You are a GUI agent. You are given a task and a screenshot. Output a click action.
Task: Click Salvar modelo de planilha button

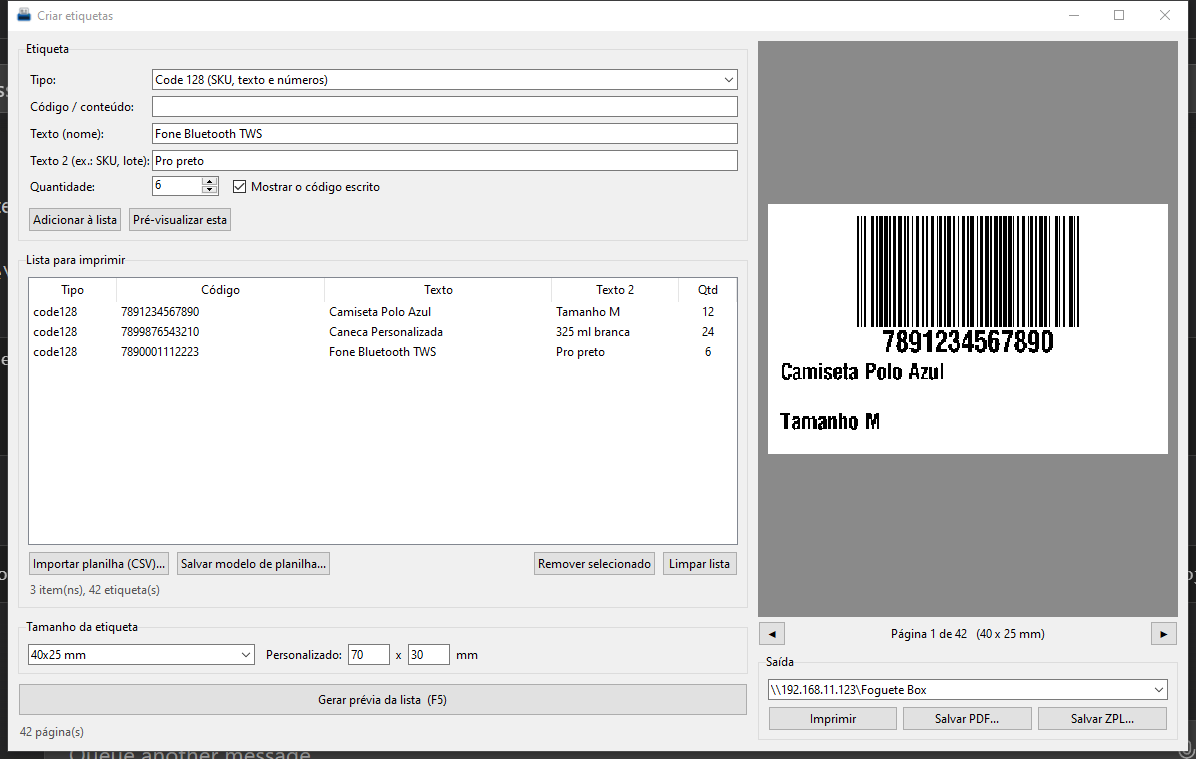coord(253,564)
